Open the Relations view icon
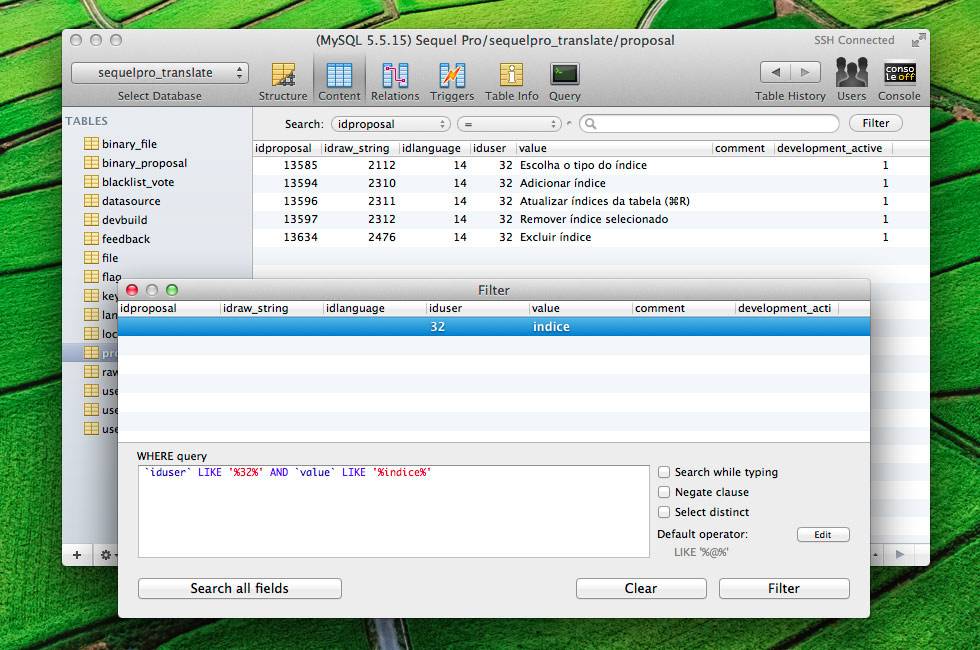 pos(395,75)
